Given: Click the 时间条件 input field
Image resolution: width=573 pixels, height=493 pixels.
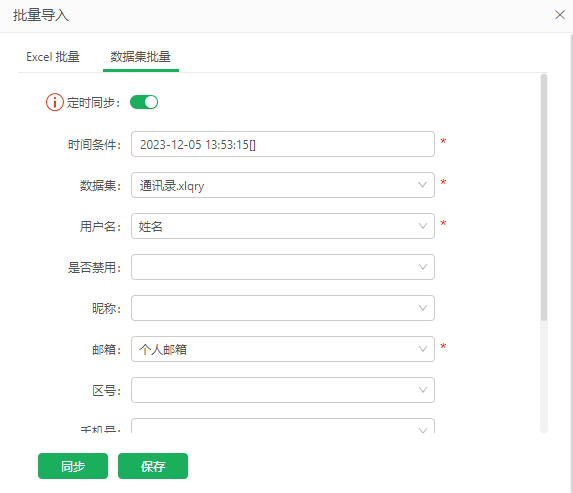Looking at the screenshot, I should coord(283,144).
